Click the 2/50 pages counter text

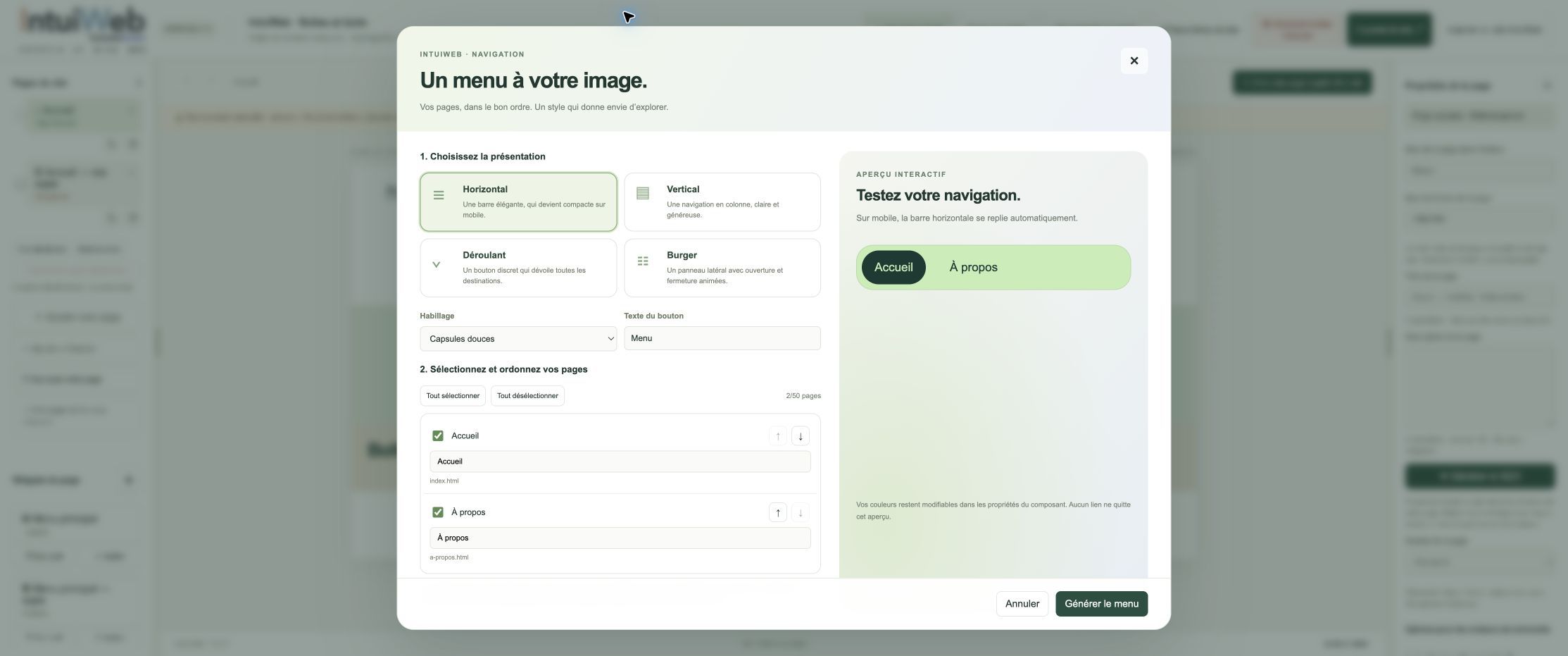coord(803,396)
